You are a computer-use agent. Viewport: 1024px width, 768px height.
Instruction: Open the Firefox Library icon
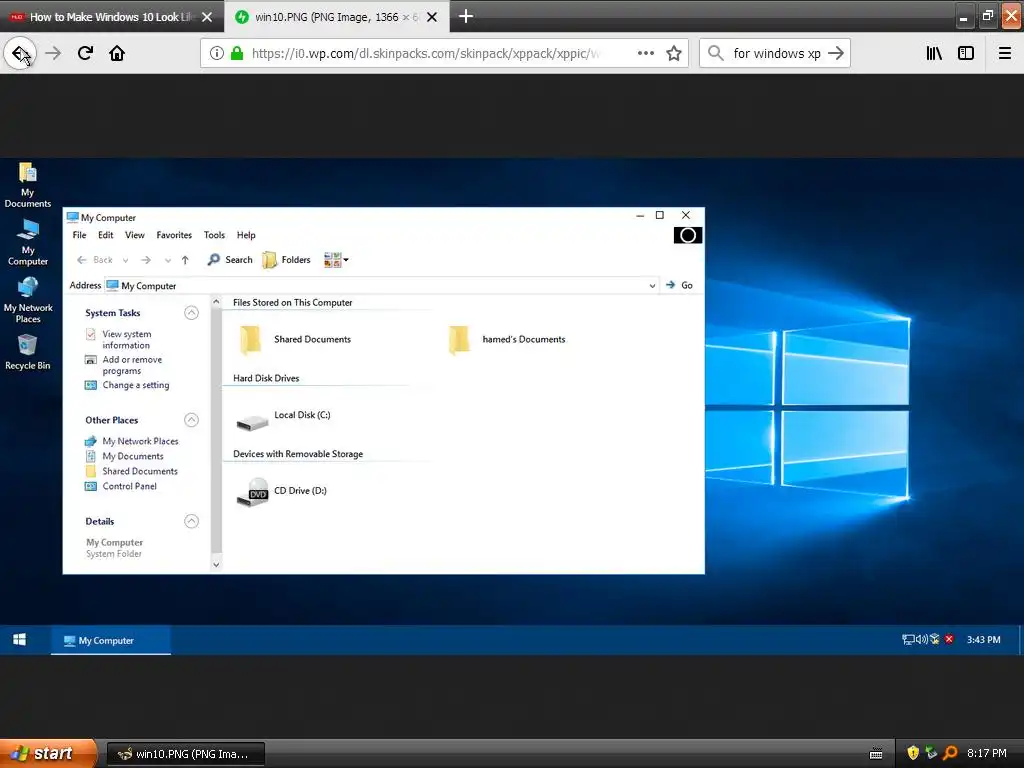(x=934, y=53)
